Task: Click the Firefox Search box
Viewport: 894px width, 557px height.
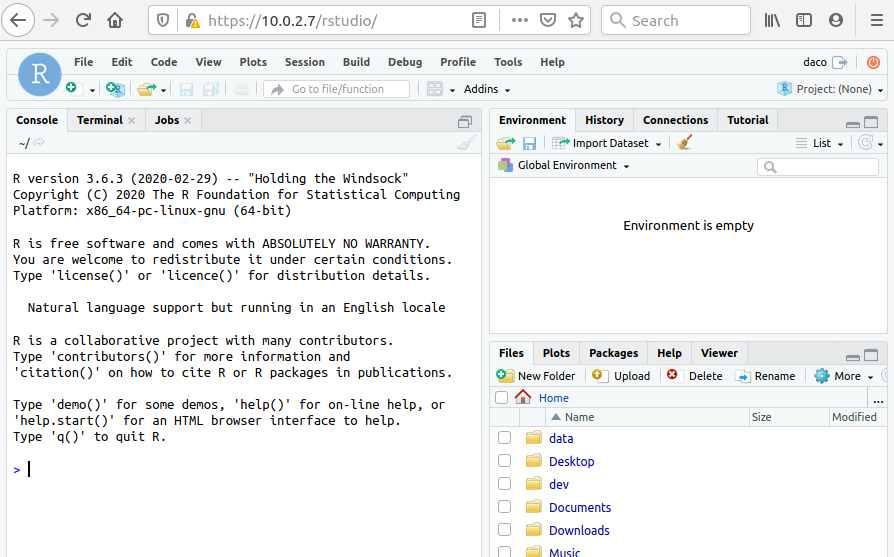Action: click(676, 21)
